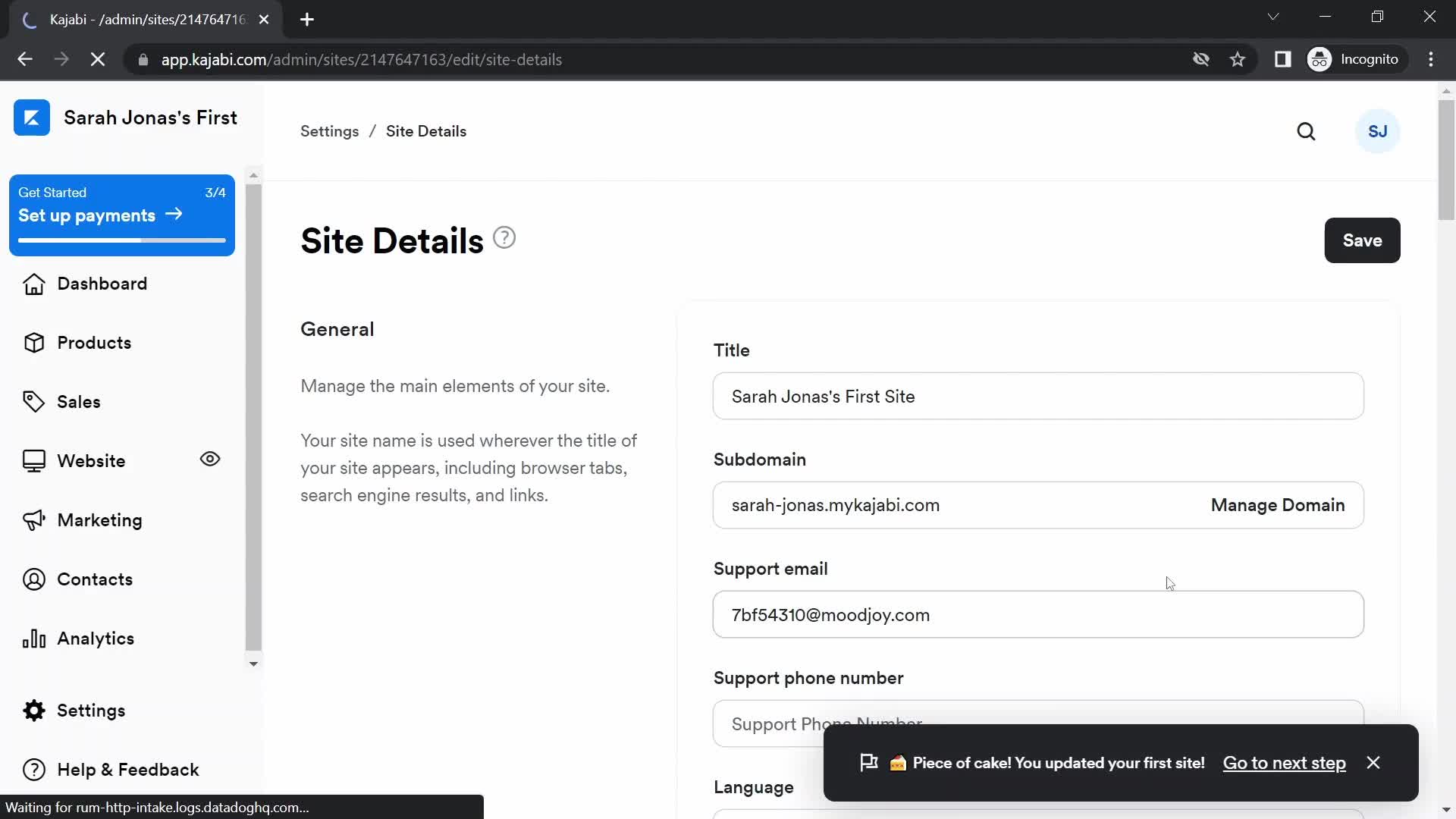Stop the page loading
The image size is (1456, 819).
tap(98, 59)
